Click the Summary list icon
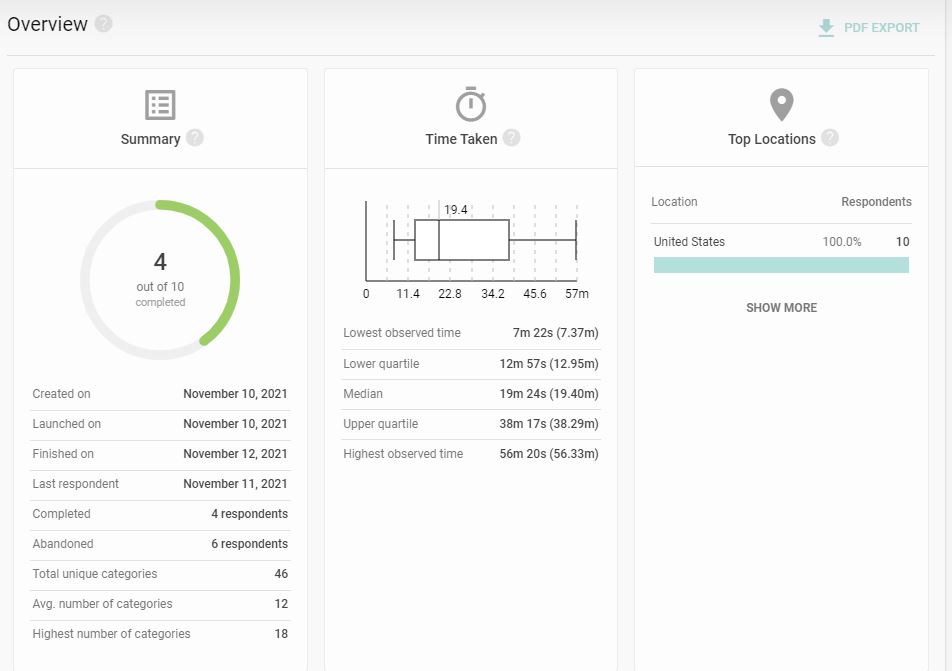 coord(160,105)
